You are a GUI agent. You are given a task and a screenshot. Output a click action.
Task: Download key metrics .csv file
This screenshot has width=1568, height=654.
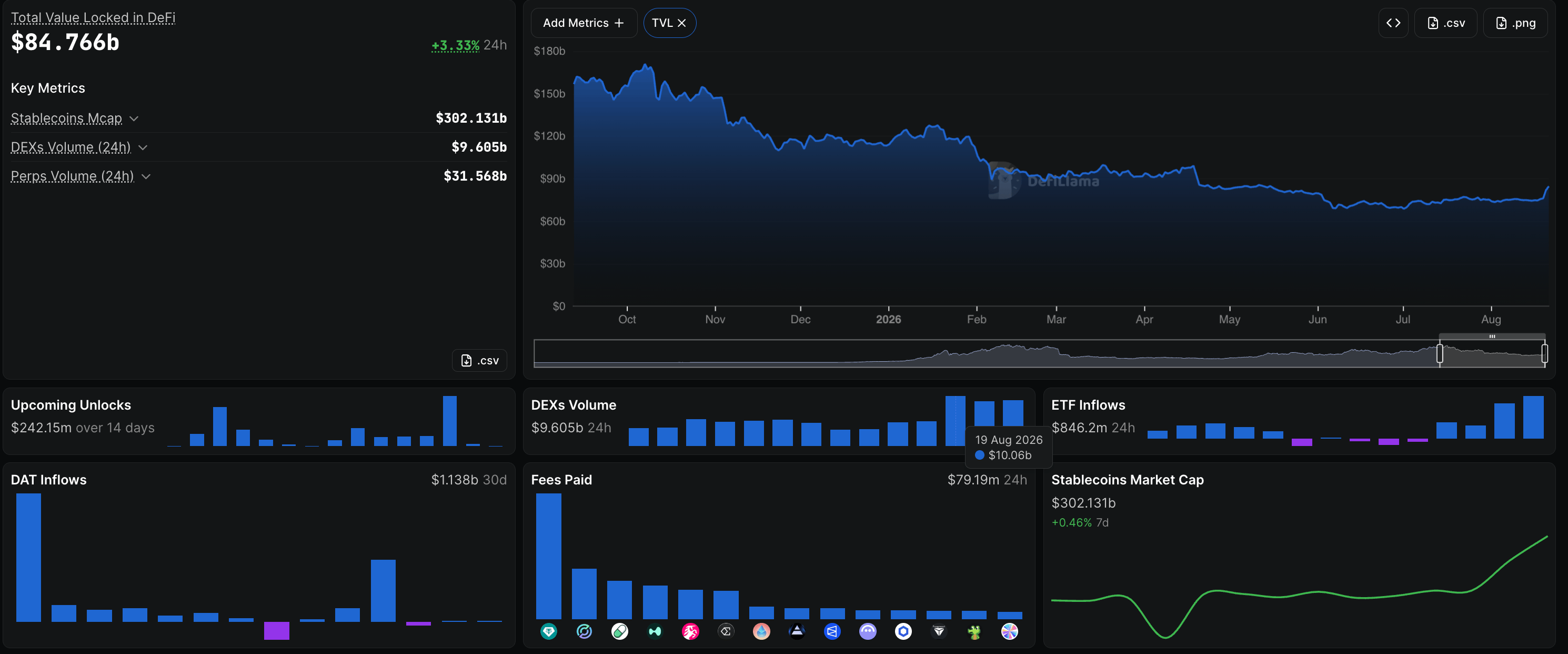click(480, 361)
